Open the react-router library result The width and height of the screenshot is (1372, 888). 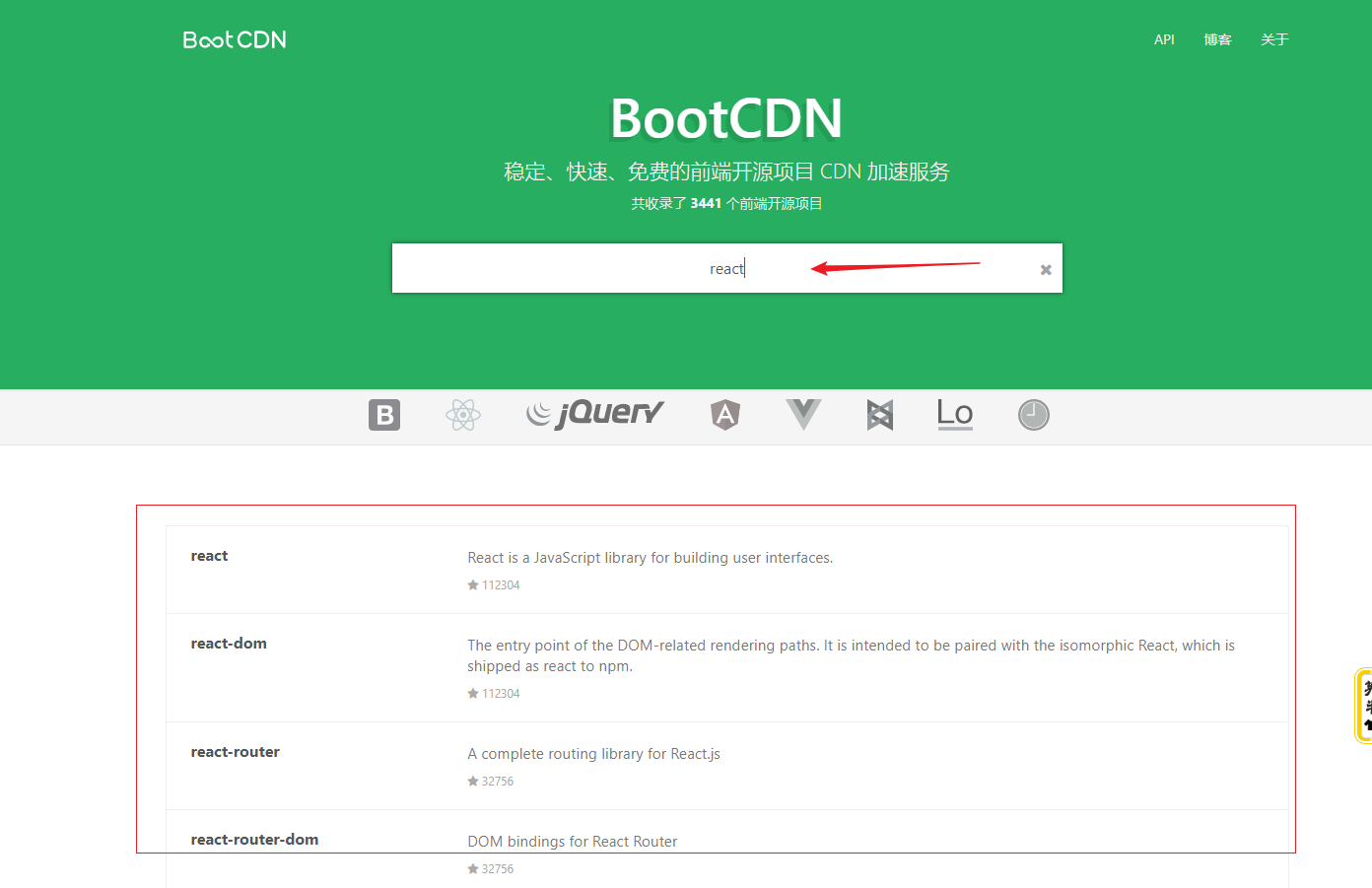236,752
